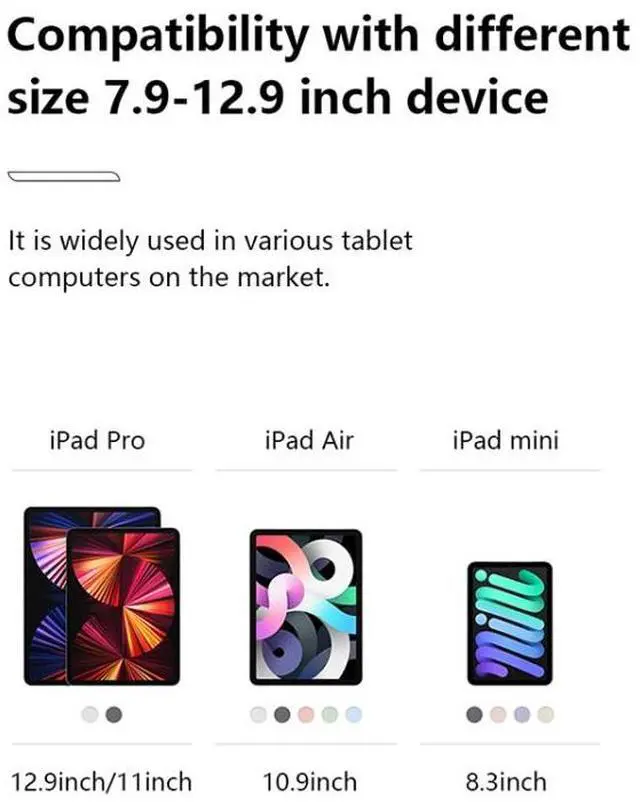Viewport: 640px width, 805px height.
Task: Choose the space gray swatch under iPad Air
Action: (x=282, y=714)
